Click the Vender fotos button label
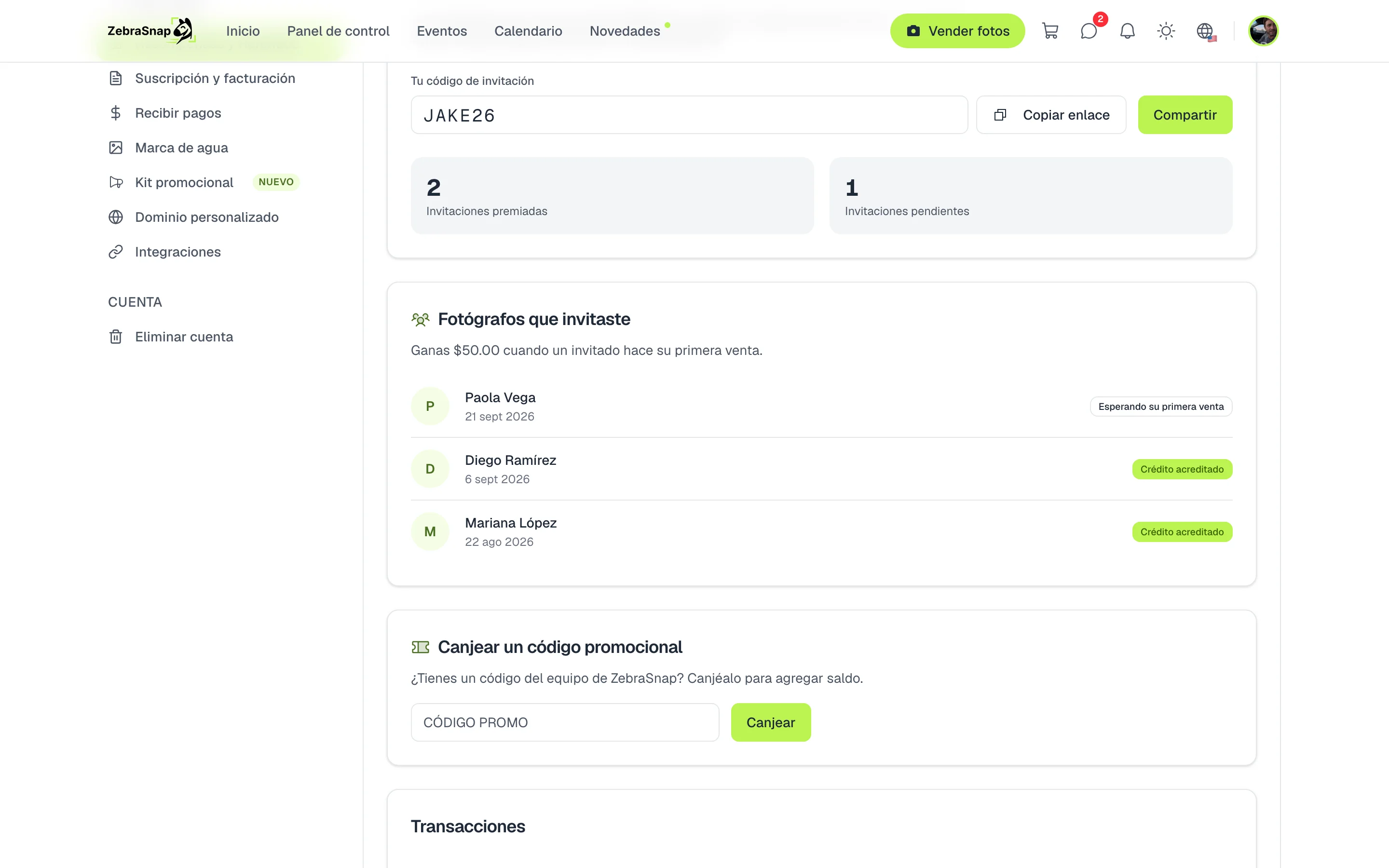Viewport: 1389px width, 868px height. [969, 31]
